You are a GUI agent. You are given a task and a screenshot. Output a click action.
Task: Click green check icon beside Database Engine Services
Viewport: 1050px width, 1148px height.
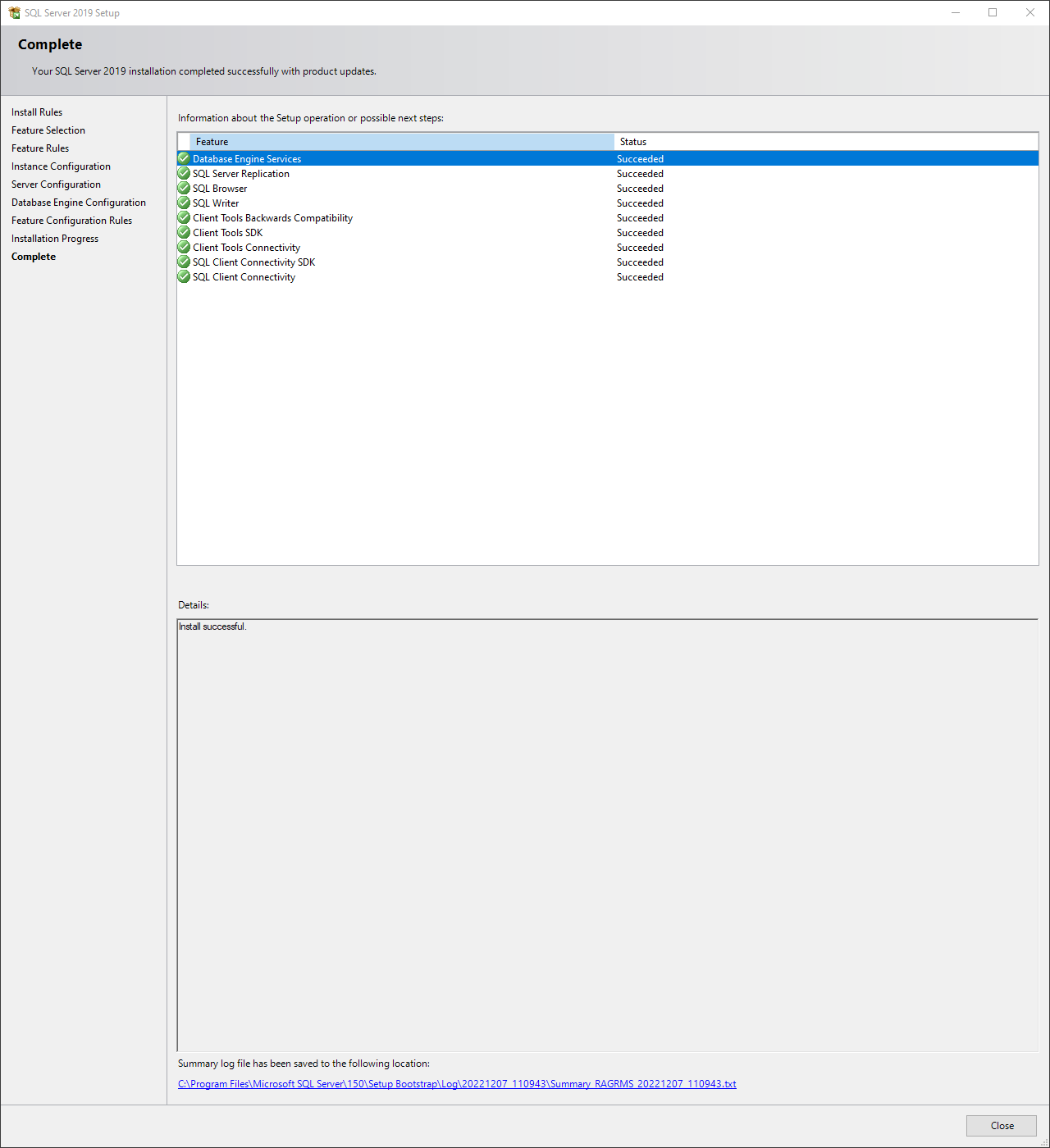tap(184, 158)
